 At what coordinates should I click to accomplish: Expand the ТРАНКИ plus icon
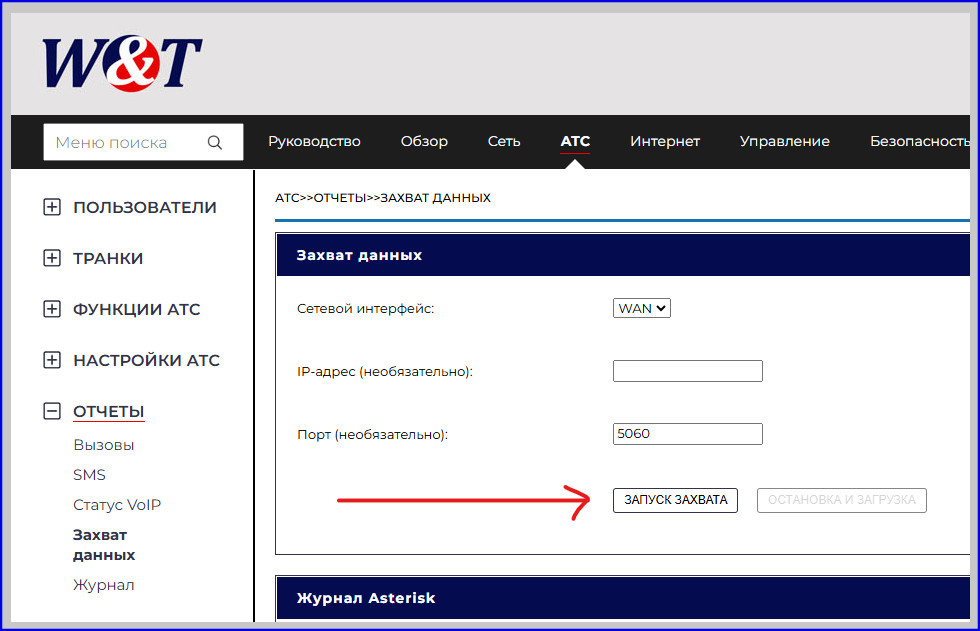pos(52,258)
